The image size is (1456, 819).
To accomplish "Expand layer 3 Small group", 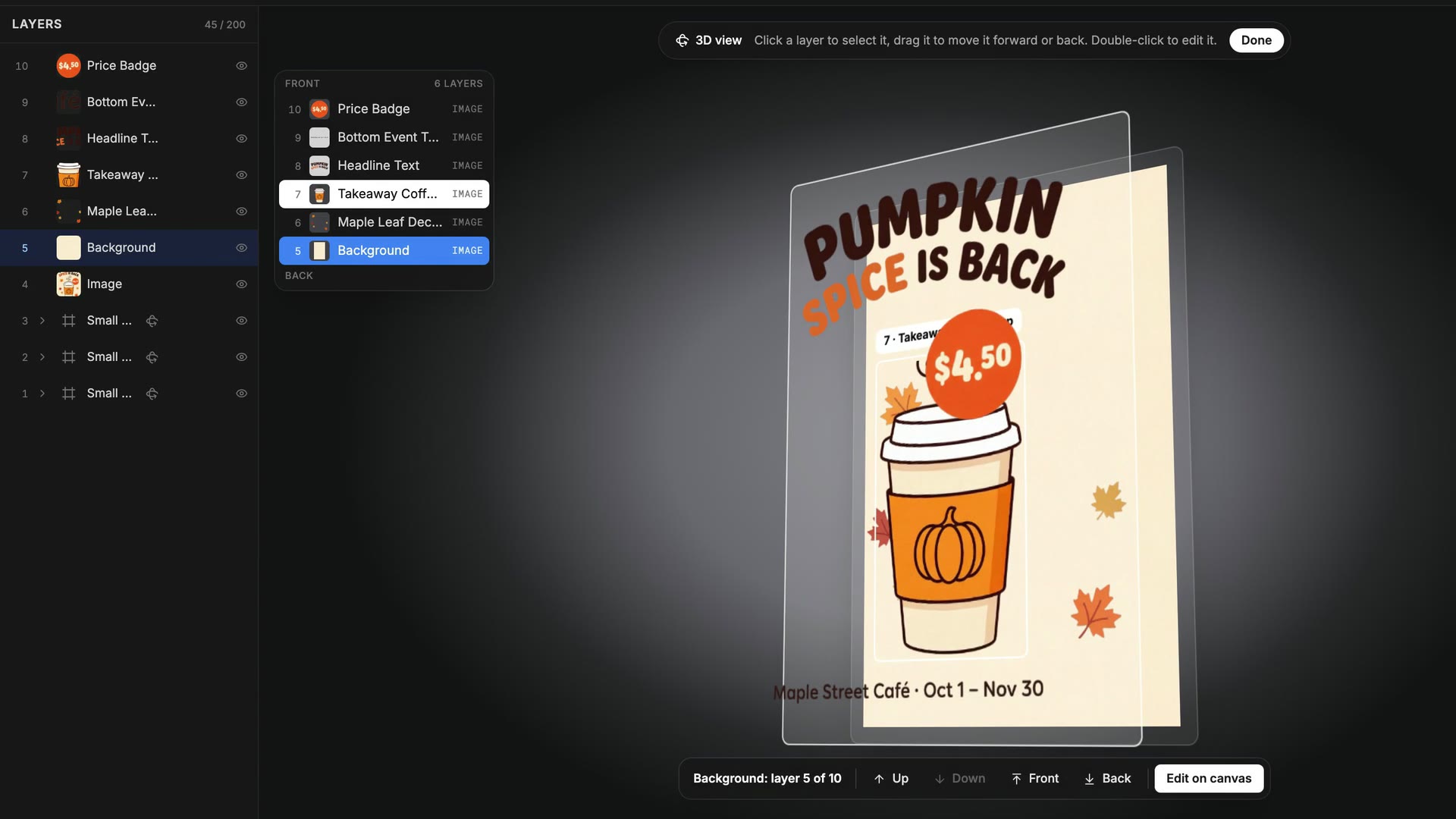I will click(x=42, y=321).
